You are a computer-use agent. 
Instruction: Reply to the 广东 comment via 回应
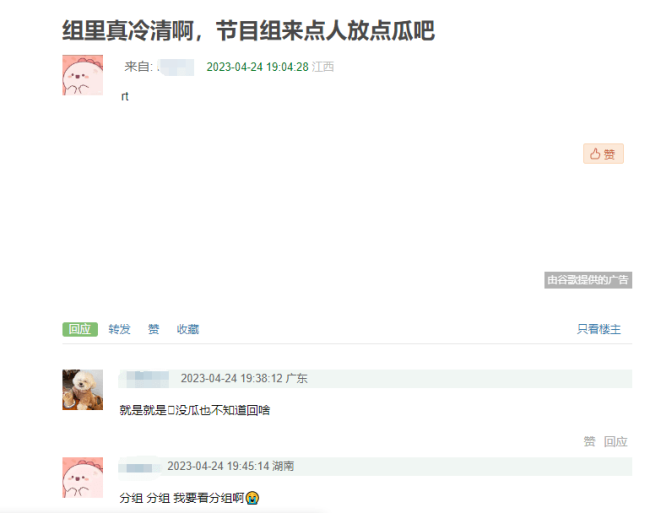click(615, 441)
